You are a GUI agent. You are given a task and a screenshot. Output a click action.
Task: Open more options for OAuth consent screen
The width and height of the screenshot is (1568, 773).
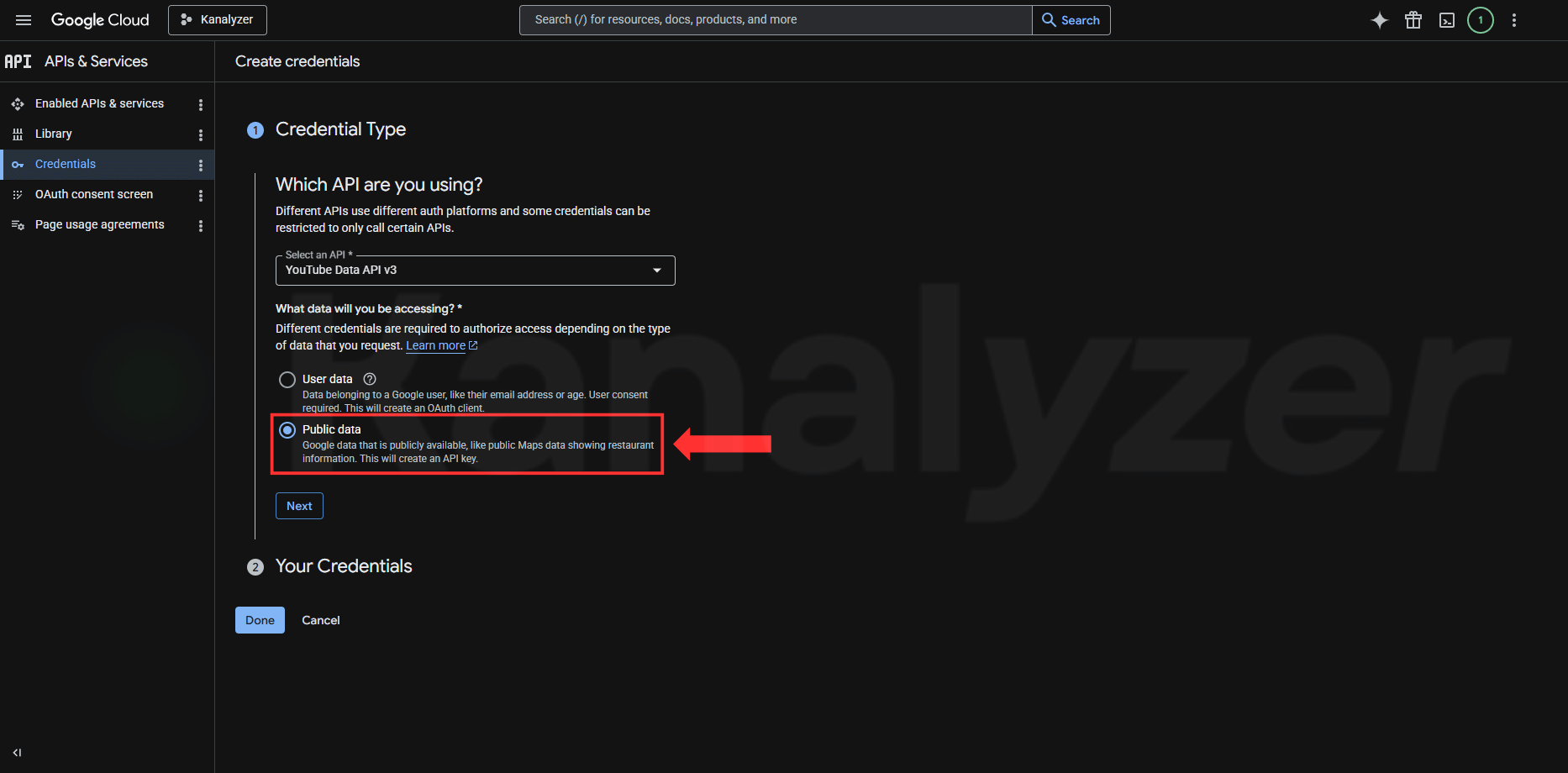tap(201, 195)
